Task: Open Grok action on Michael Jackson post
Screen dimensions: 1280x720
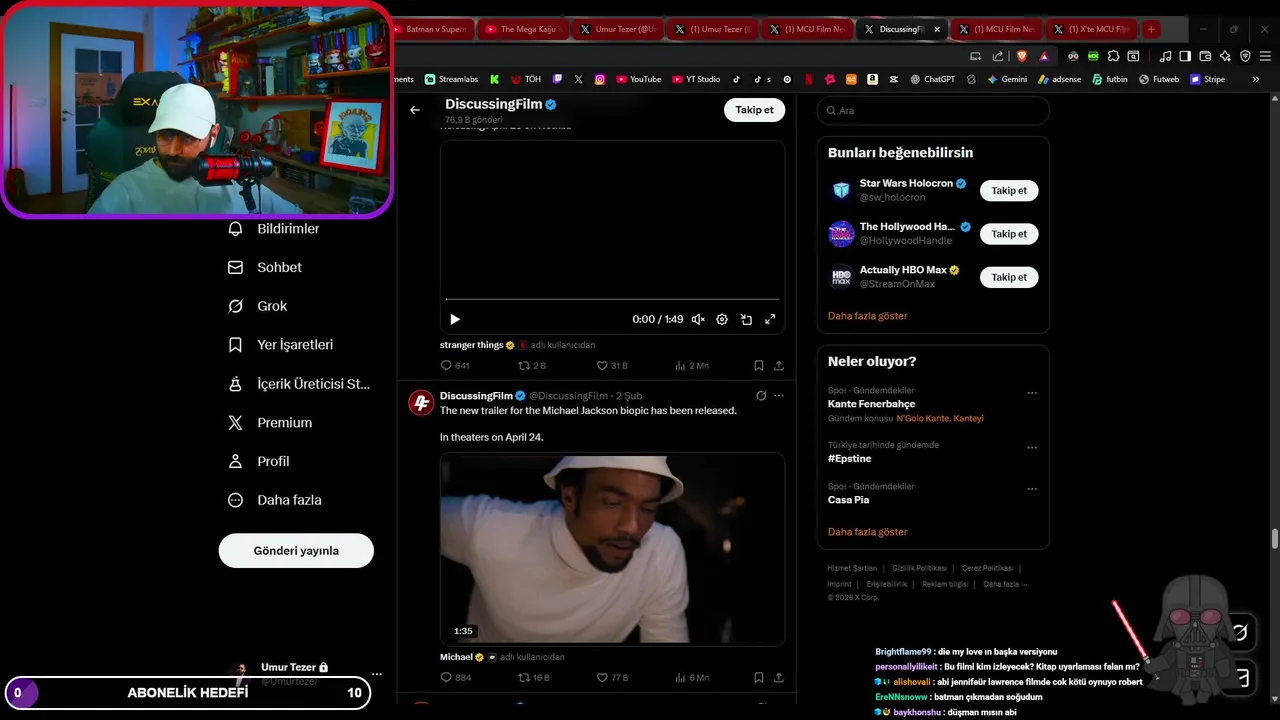Action: (x=761, y=396)
